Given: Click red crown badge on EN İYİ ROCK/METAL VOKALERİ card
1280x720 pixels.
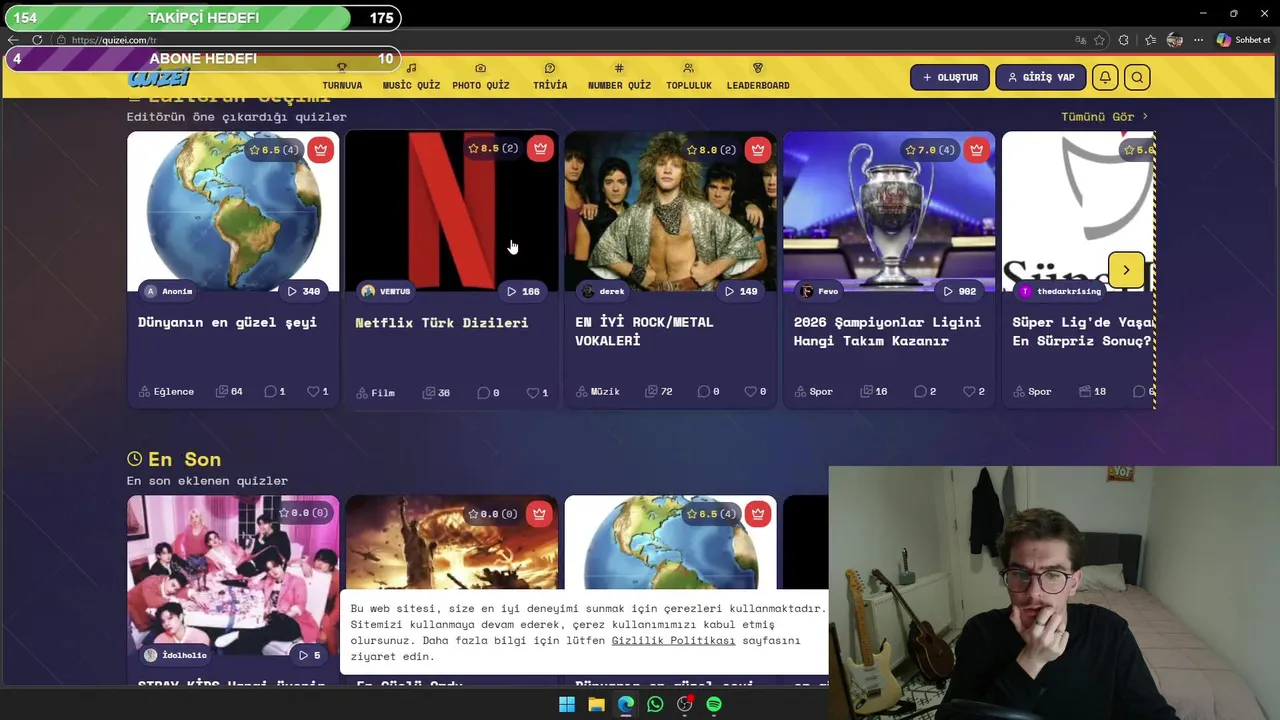Looking at the screenshot, I should 757,150.
